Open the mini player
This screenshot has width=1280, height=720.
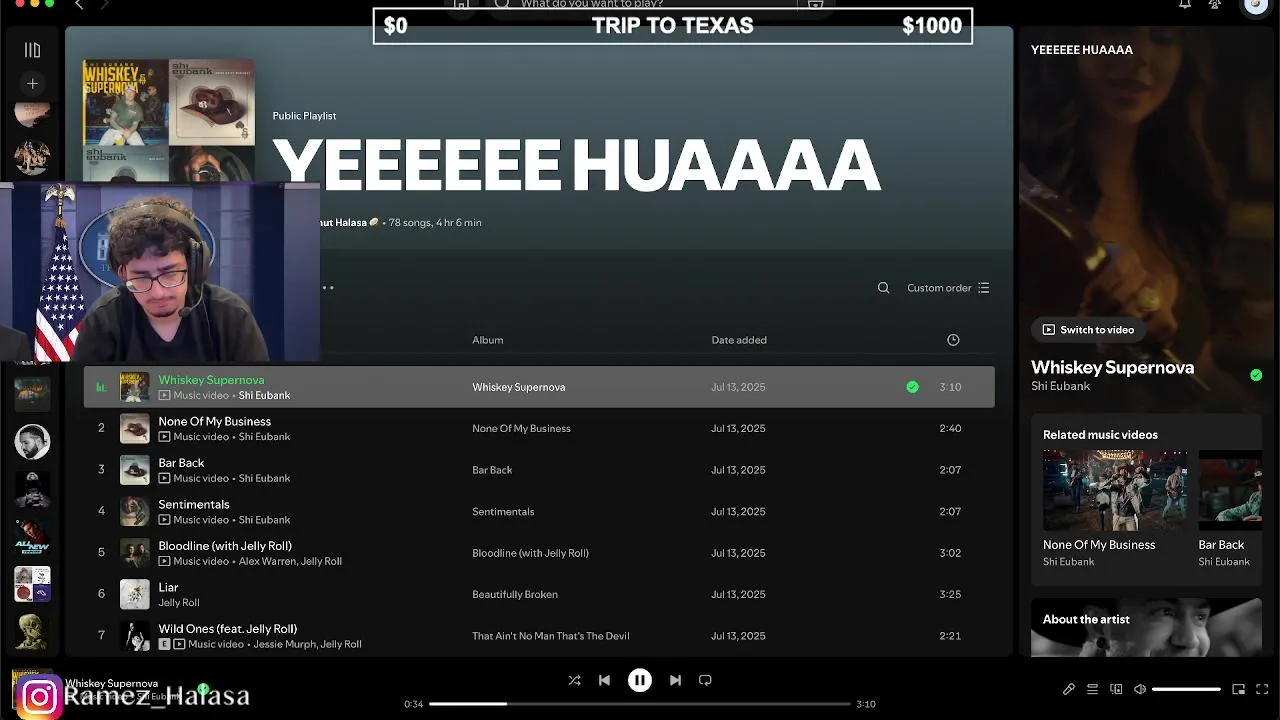tap(1238, 689)
